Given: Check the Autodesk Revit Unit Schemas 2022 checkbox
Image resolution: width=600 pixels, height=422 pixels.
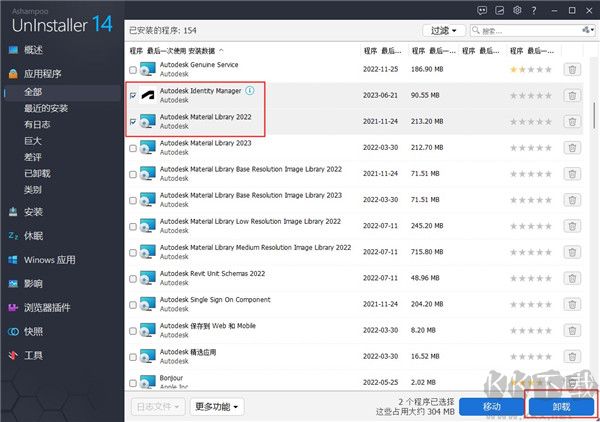Looking at the screenshot, I should [133, 279].
